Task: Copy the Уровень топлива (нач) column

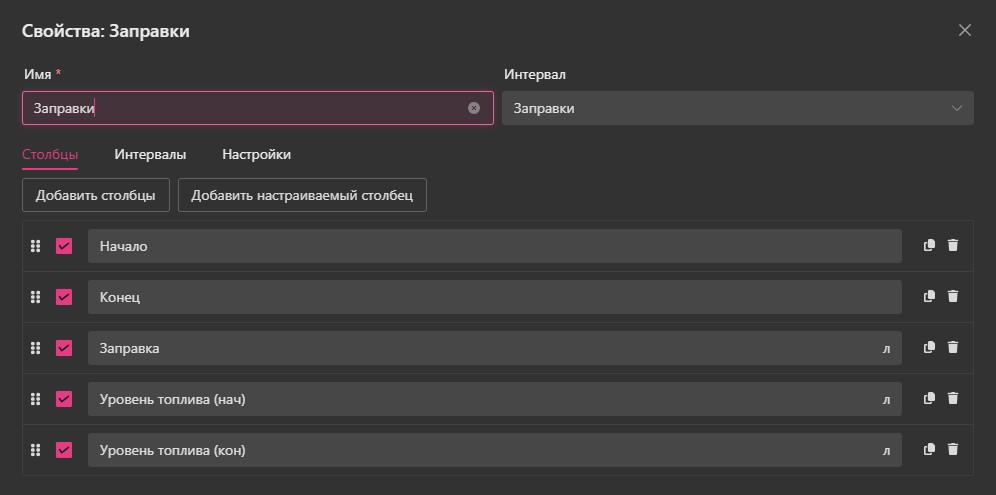Action: (929, 398)
